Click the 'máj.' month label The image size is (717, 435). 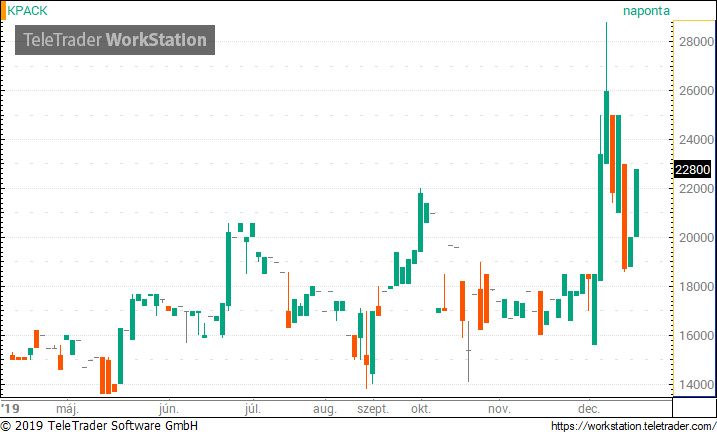[x=67, y=408]
